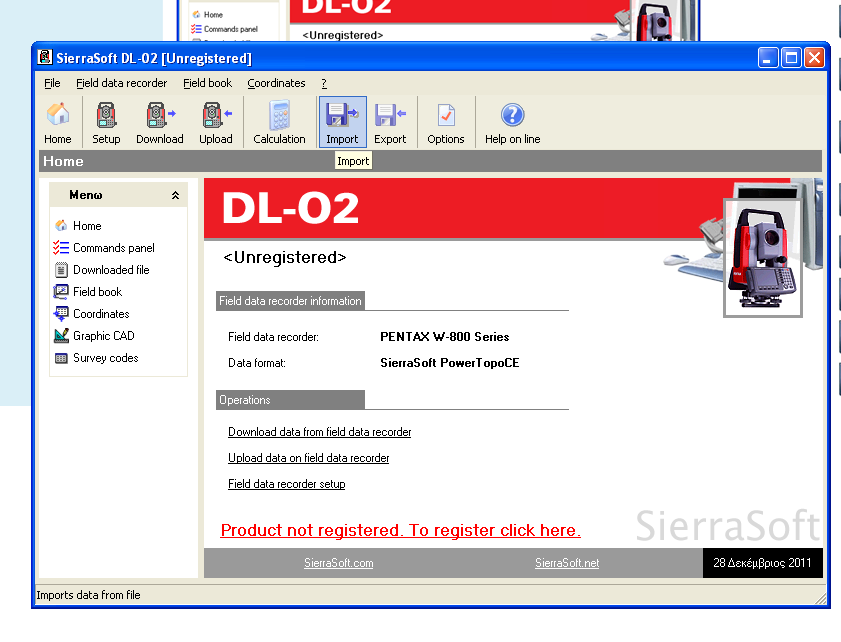Click the status bar Imports data from file

point(88,595)
